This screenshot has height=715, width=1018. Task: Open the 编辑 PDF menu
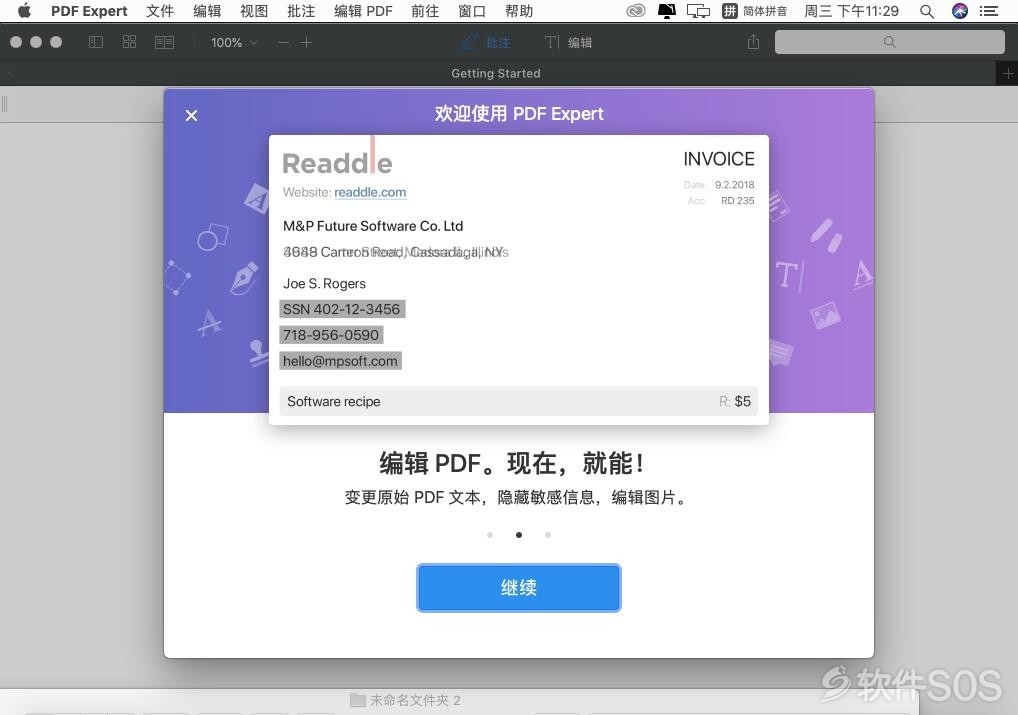pyautogui.click(x=363, y=11)
